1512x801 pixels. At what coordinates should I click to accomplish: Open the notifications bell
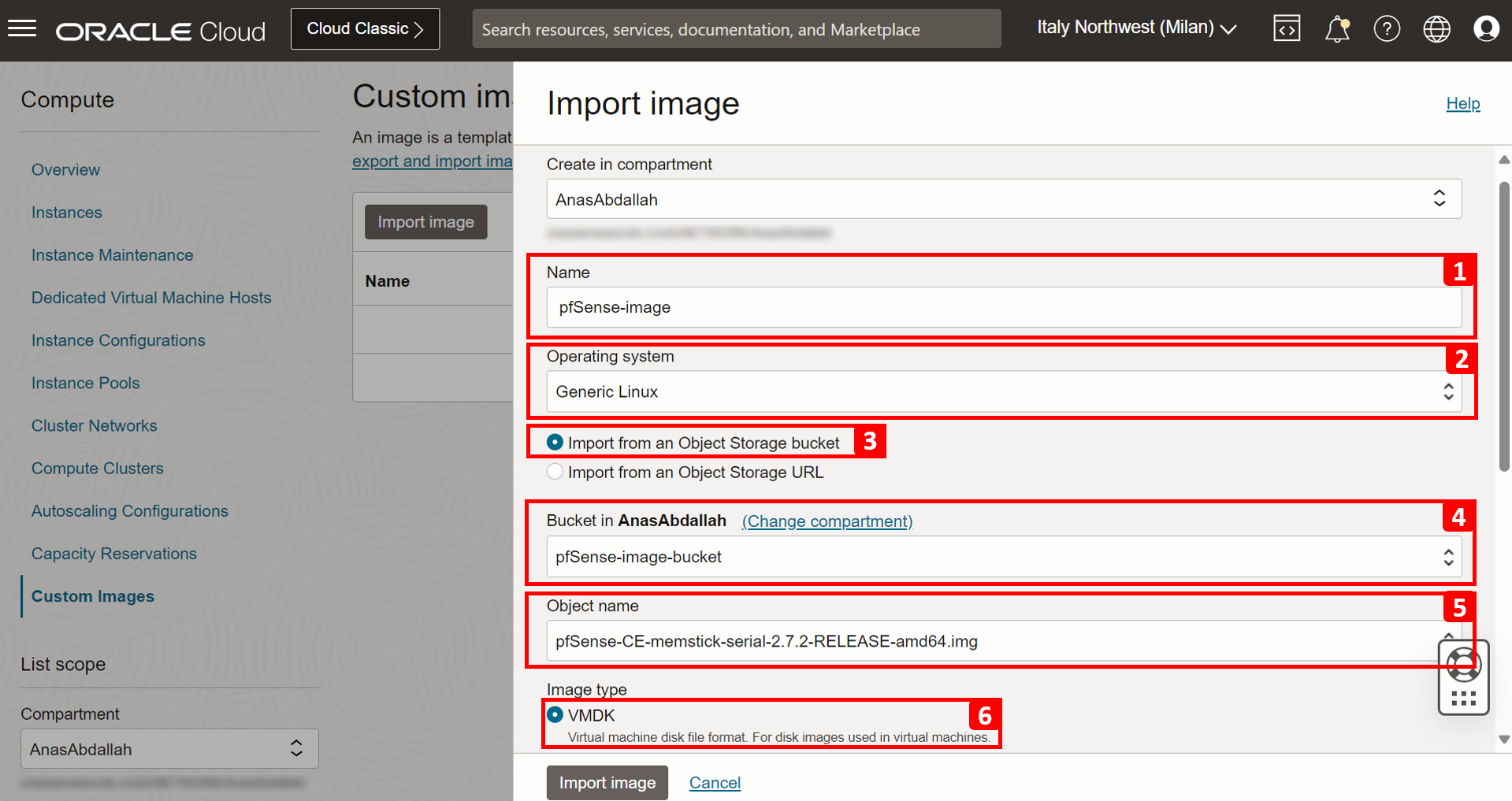[x=1337, y=29]
